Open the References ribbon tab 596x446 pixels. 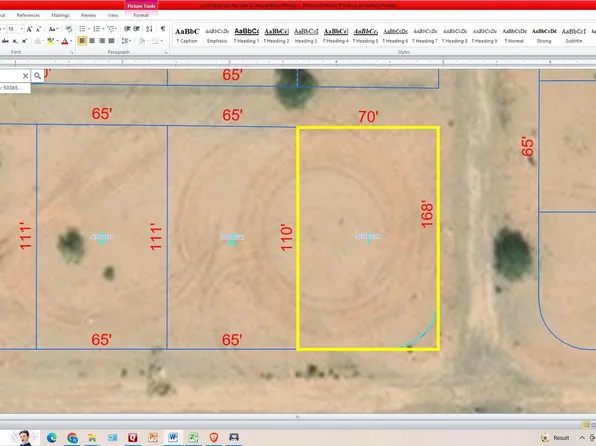(x=28, y=15)
